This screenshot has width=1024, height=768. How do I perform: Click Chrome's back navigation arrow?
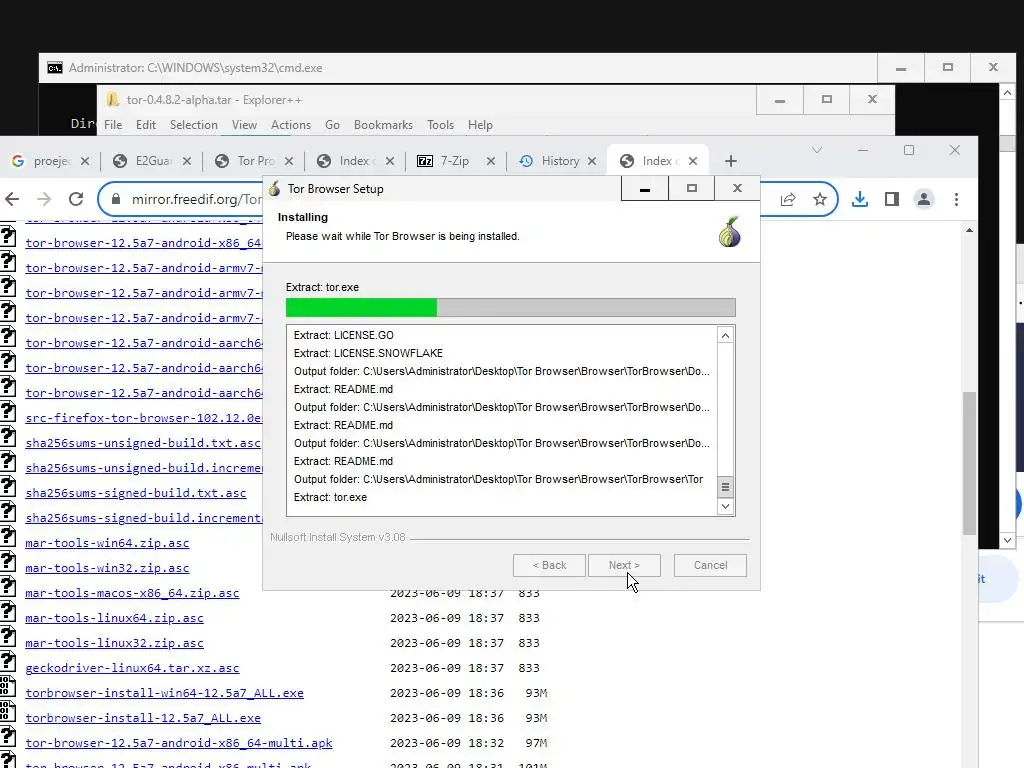[12, 199]
